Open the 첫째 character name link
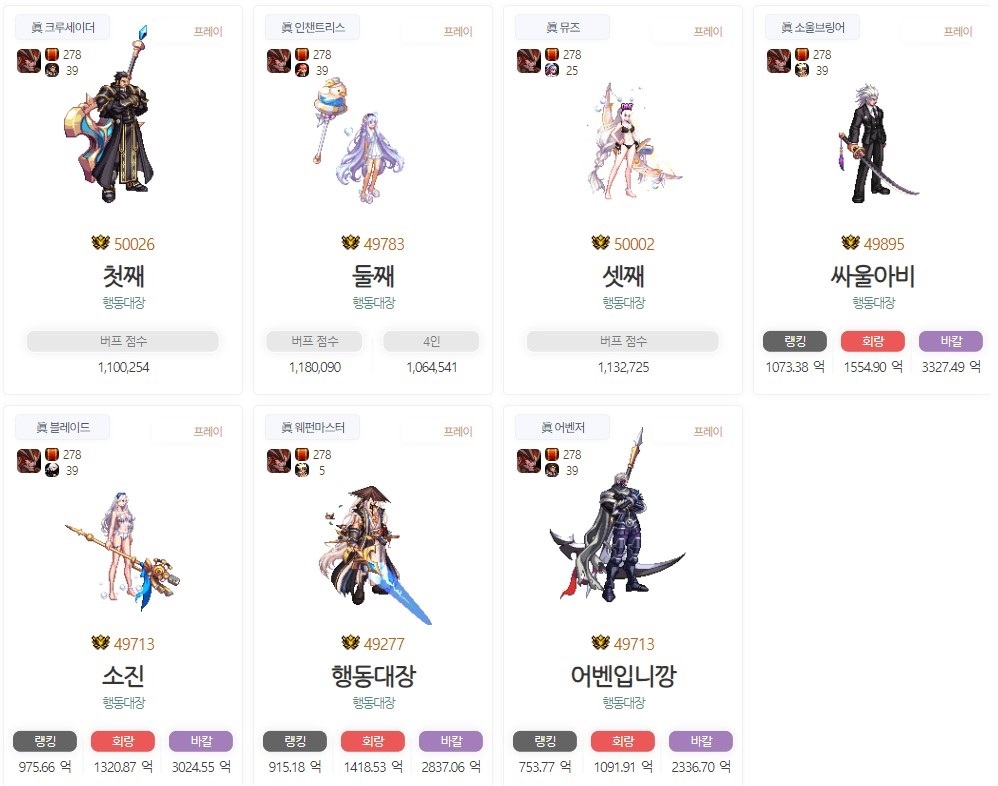 123,276
